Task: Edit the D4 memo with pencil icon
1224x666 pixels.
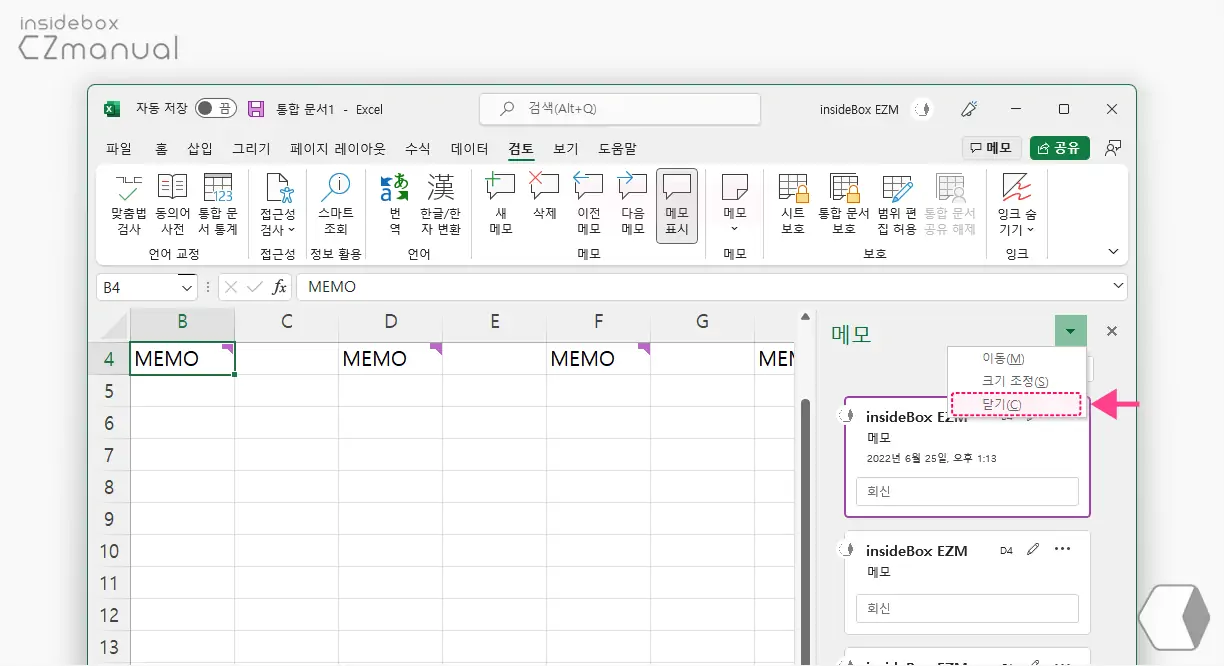Action: (1034, 549)
